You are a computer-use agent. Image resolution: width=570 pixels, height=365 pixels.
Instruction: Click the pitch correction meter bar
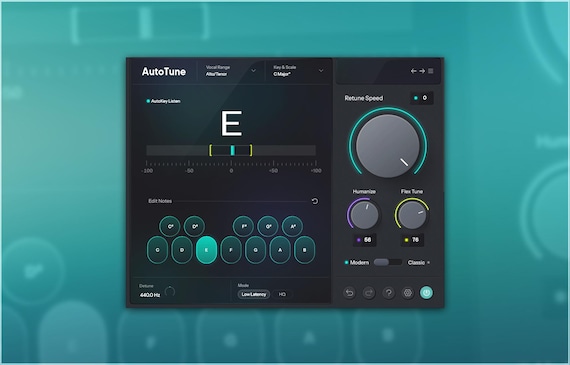point(231,150)
